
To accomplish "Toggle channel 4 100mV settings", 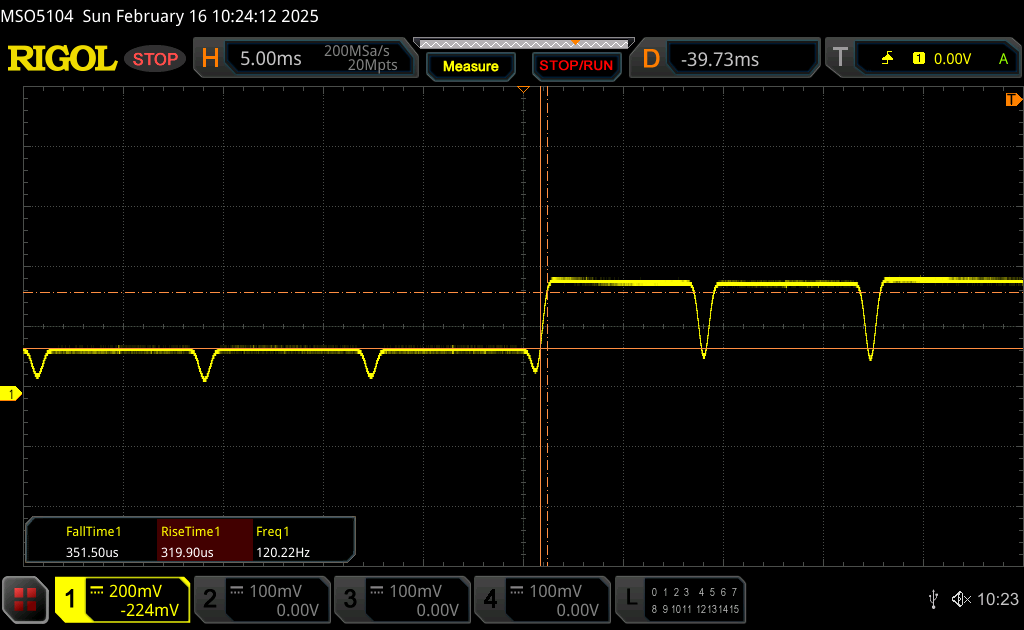I will coord(542,600).
